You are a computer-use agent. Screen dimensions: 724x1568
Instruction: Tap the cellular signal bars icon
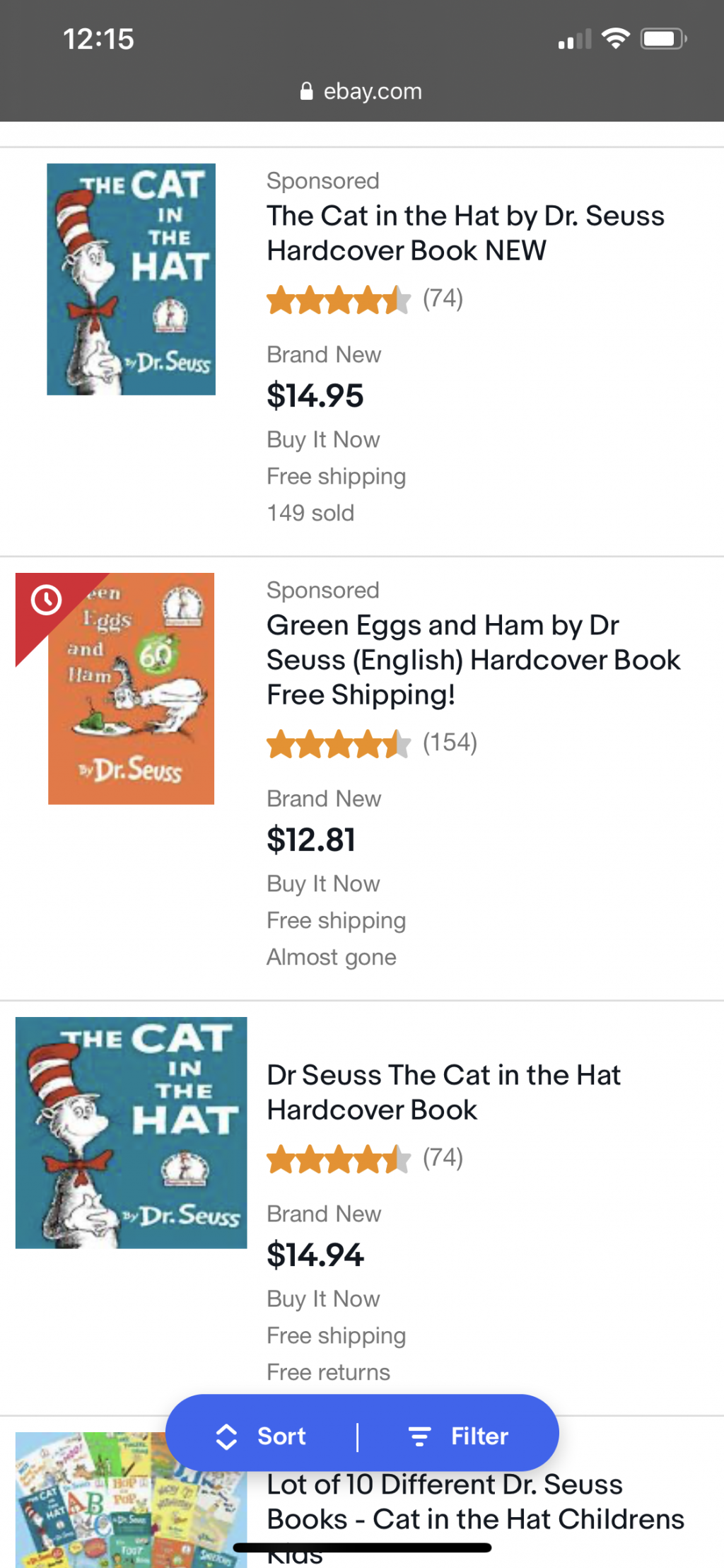(x=574, y=40)
